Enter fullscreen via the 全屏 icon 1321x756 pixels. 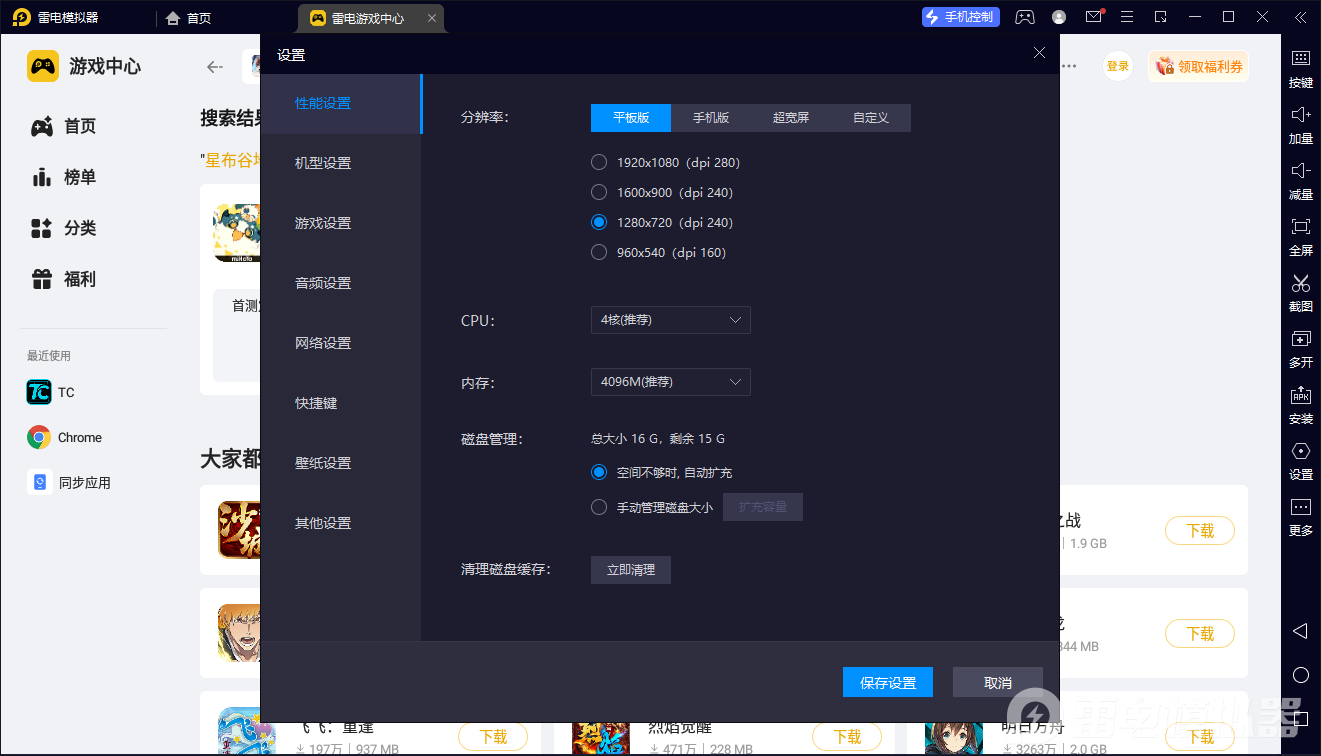[1300, 238]
